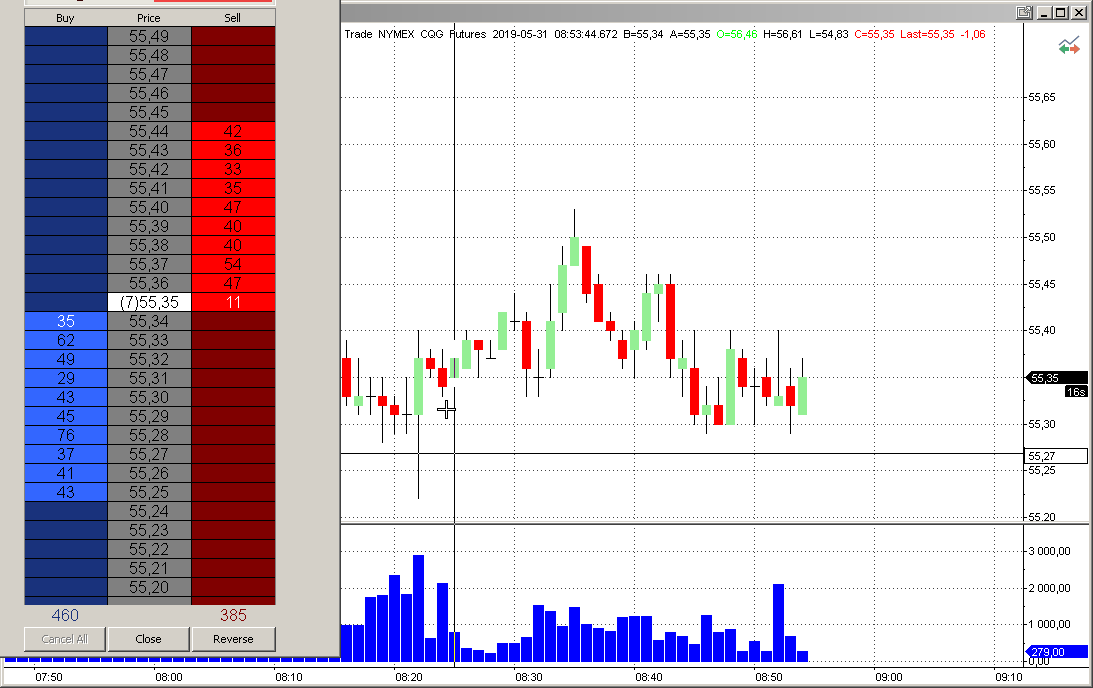Close the chart window
Screen dimensions: 1093x688
(x=1078, y=13)
